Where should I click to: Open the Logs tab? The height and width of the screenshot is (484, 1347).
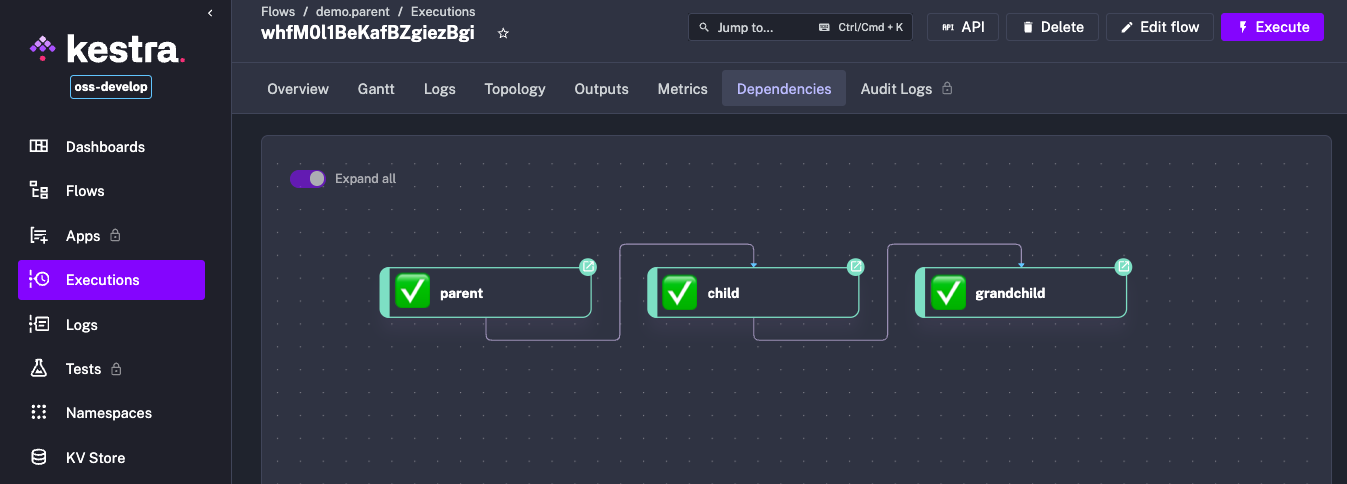[440, 89]
